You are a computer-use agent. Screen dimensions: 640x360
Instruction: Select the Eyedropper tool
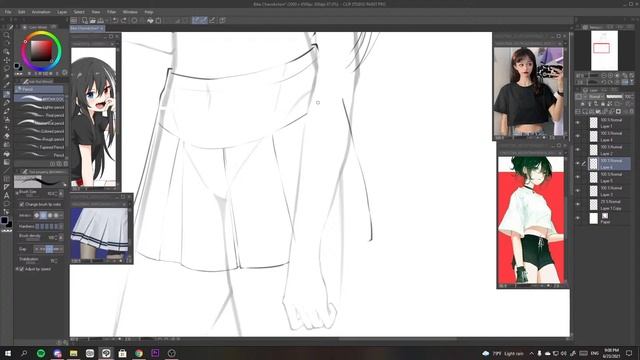click(x=7, y=85)
